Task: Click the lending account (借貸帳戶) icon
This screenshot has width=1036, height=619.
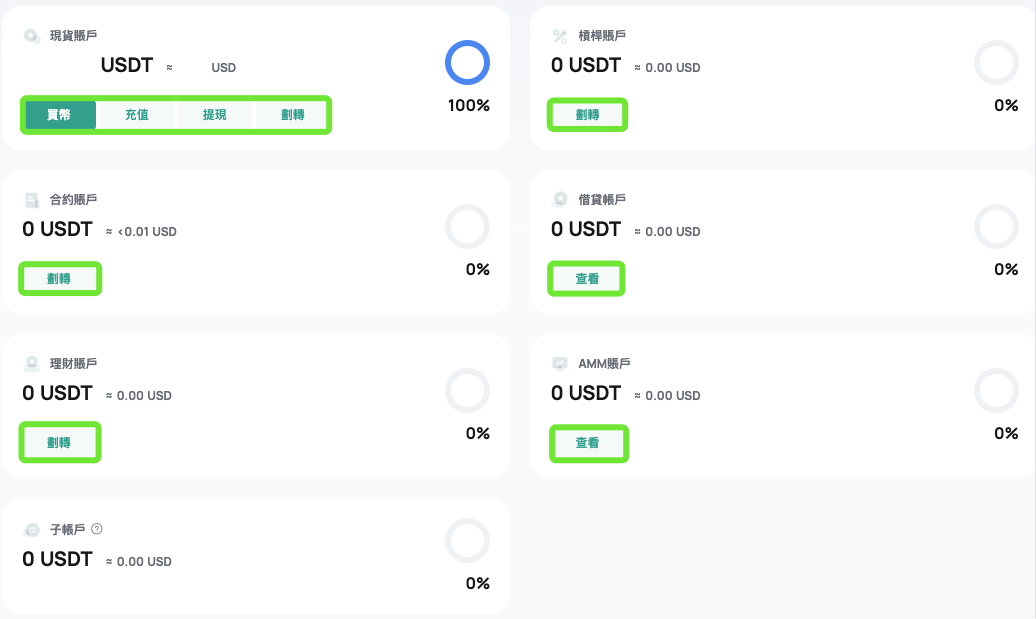Action: 560,200
